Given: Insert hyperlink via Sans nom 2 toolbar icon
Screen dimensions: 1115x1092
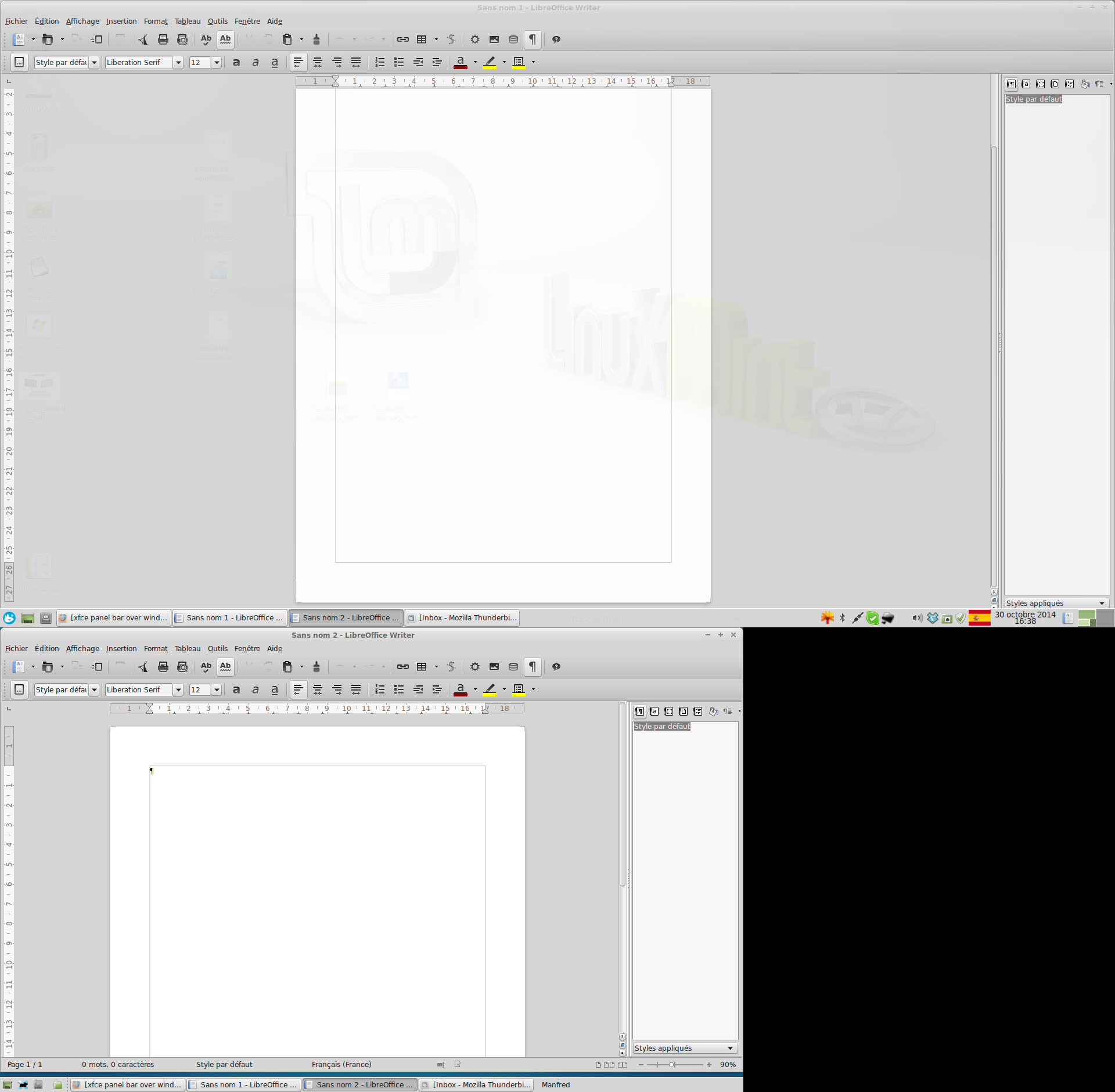Looking at the screenshot, I should (x=402, y=667).
